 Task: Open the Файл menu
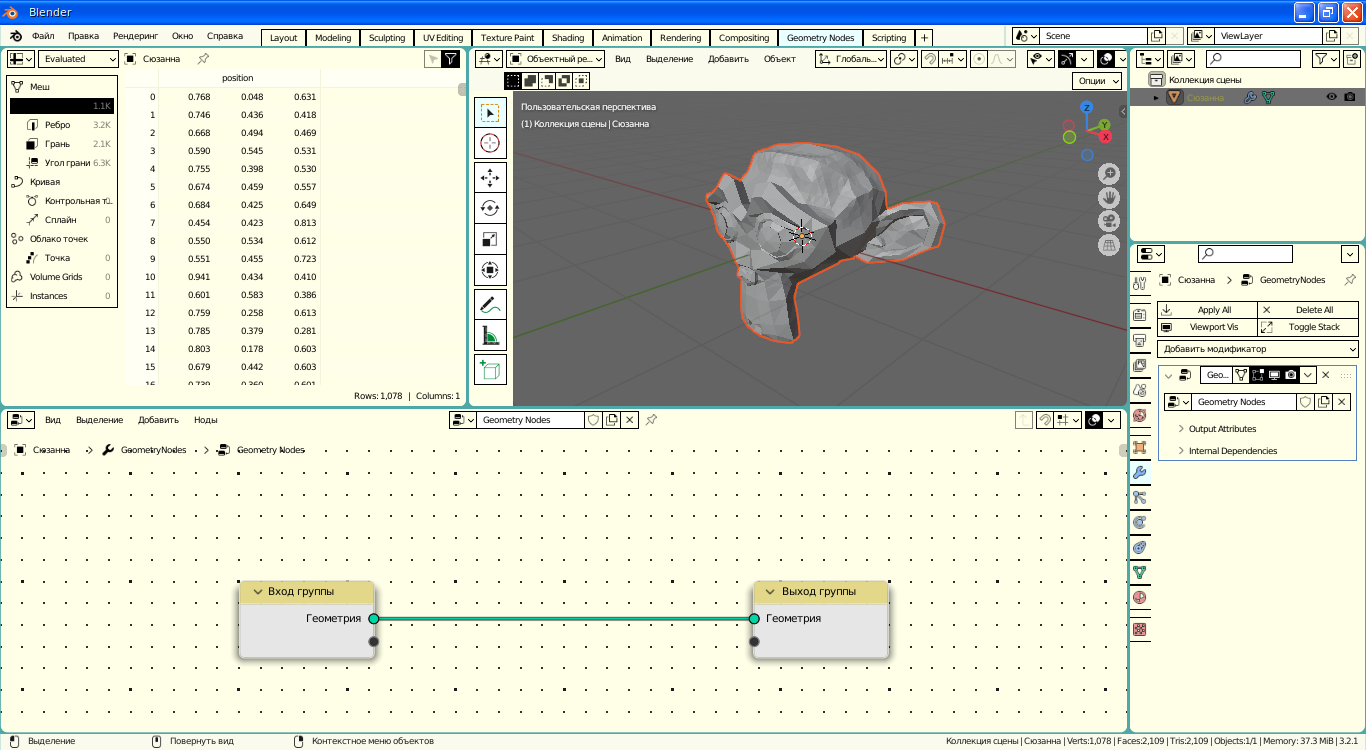[x=43, y=36]
